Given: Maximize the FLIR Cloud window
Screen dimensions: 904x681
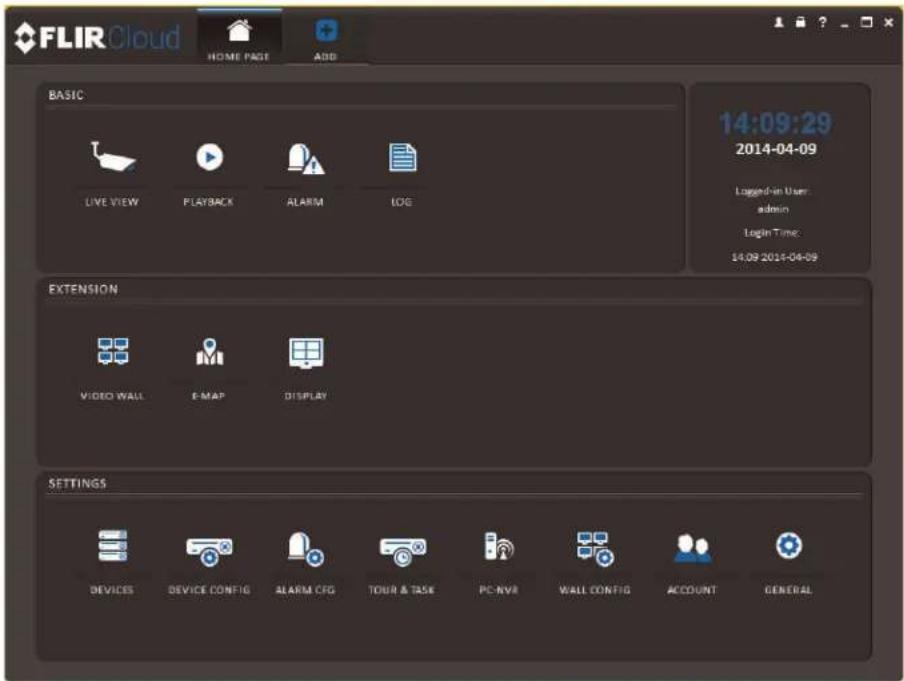Looking at the screenshot, I should 867,22.
